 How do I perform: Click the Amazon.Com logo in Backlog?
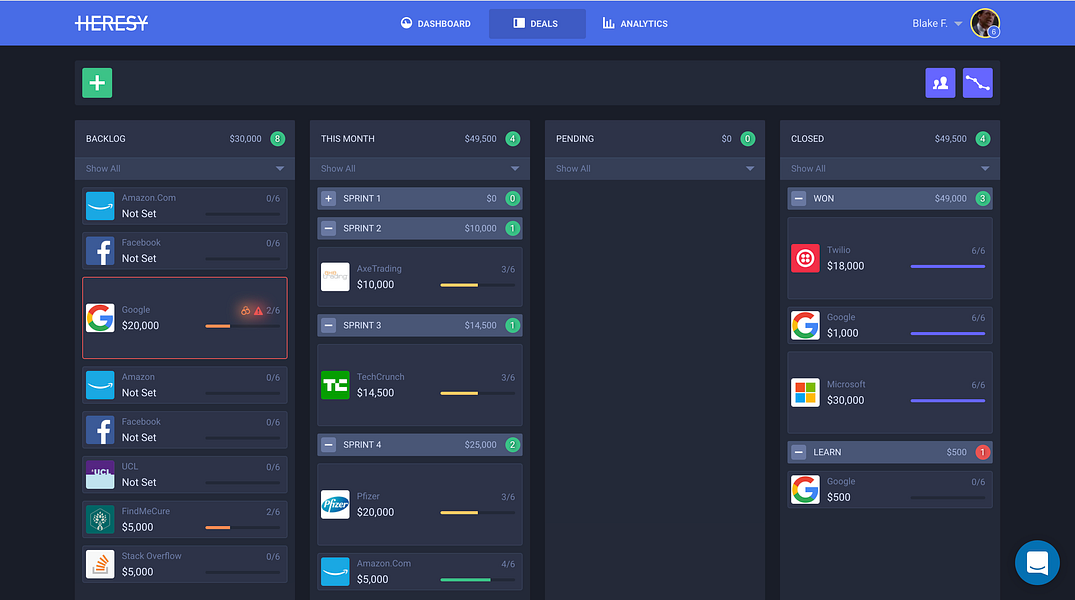pyautogui.click(x=100, y=206)
